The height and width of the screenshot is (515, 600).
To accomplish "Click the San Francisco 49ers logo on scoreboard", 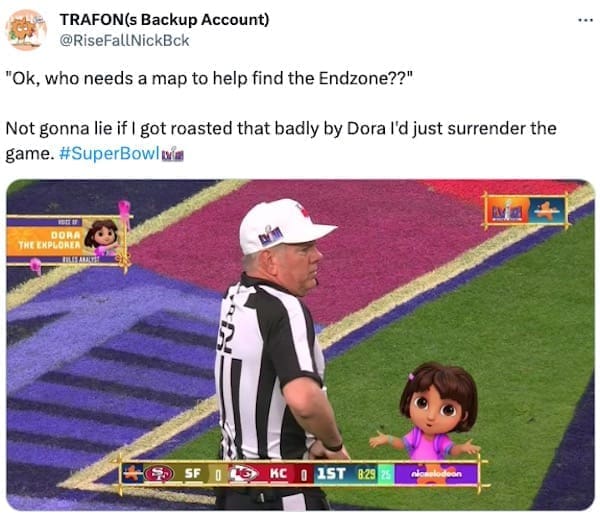I will 159,474.
